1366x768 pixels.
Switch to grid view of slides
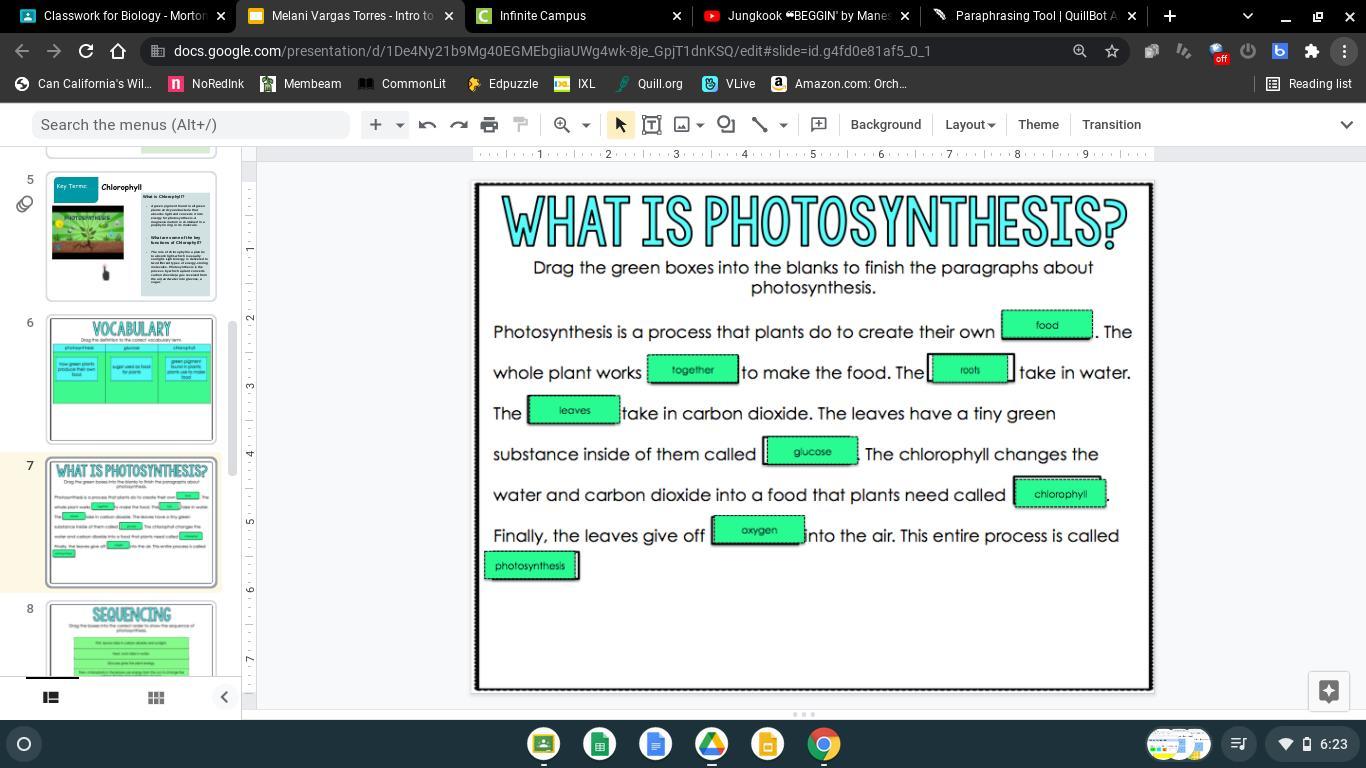[156, 698]
